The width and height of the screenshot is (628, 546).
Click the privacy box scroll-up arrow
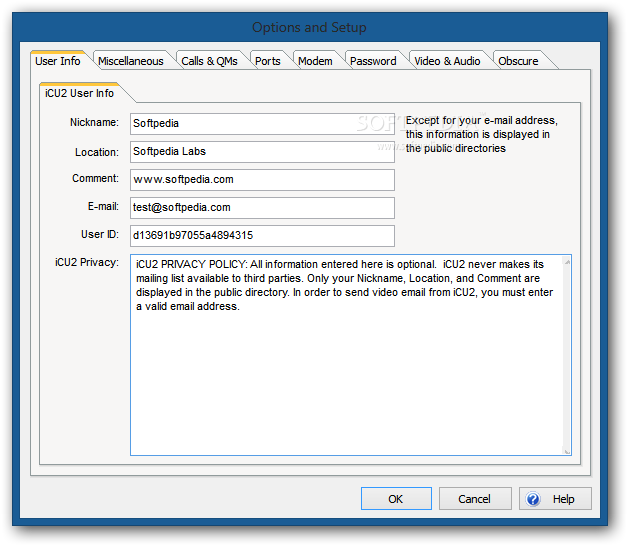567,262
